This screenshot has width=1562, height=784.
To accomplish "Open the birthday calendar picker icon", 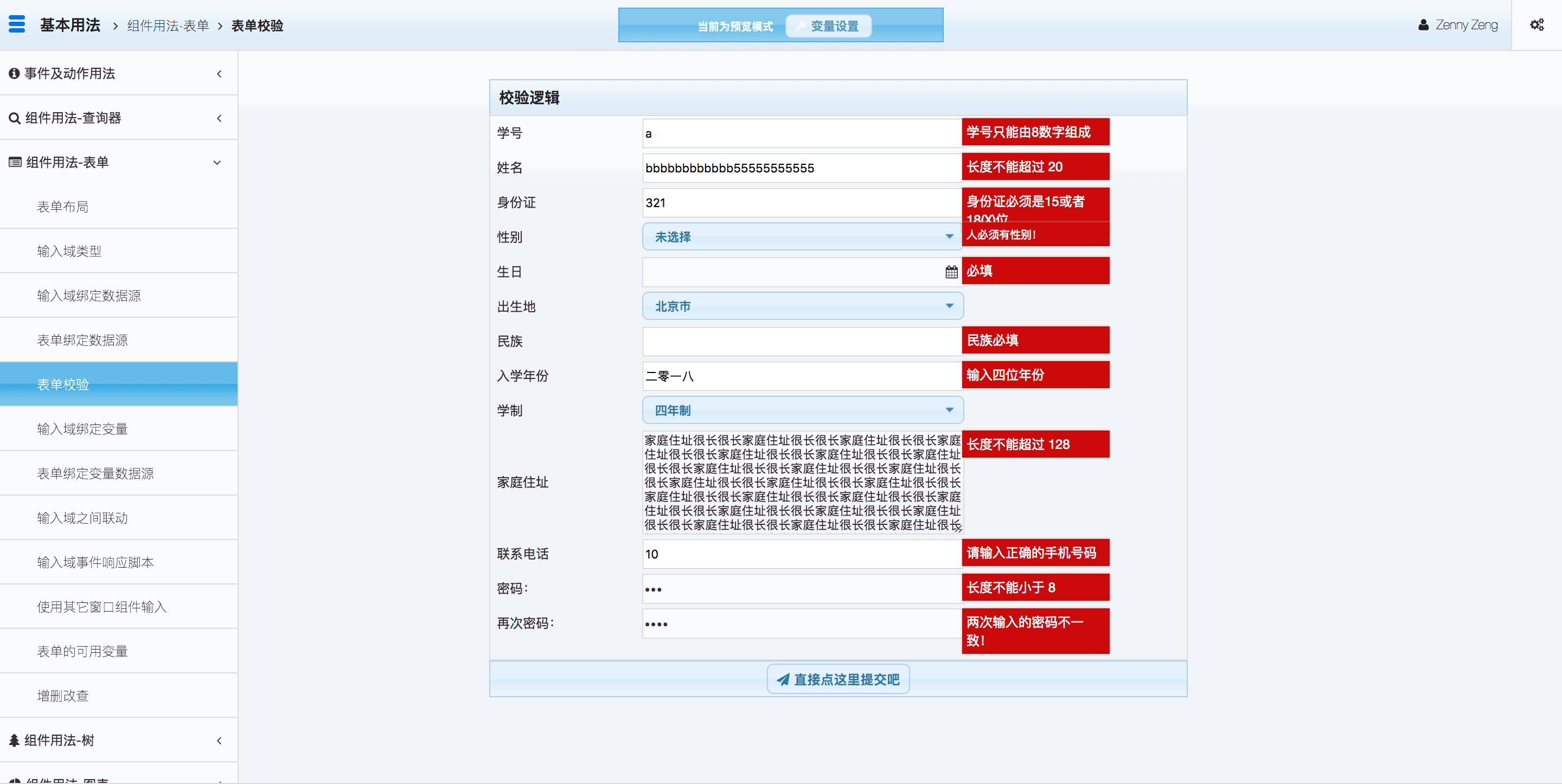I will [951, 272].
